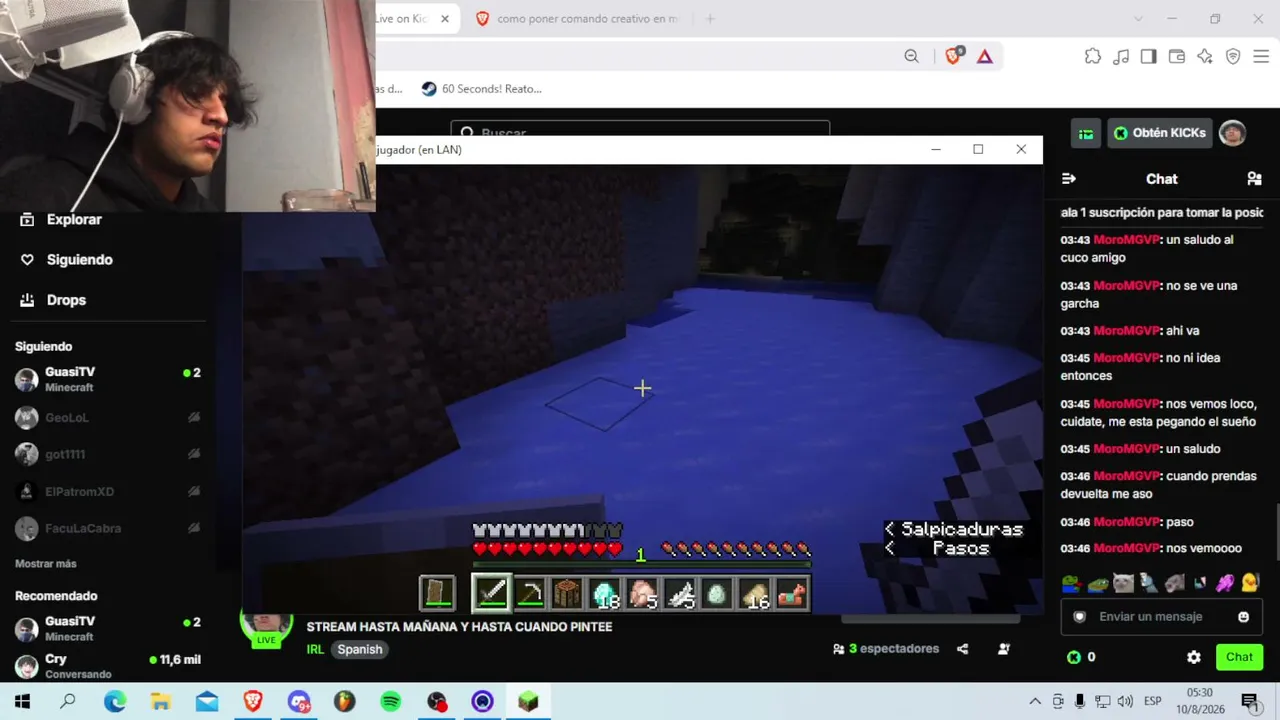Open the browser hamburger menu
Image resolution: width=1280 pixels, height=720 pixels.
tap(1261, 56)
